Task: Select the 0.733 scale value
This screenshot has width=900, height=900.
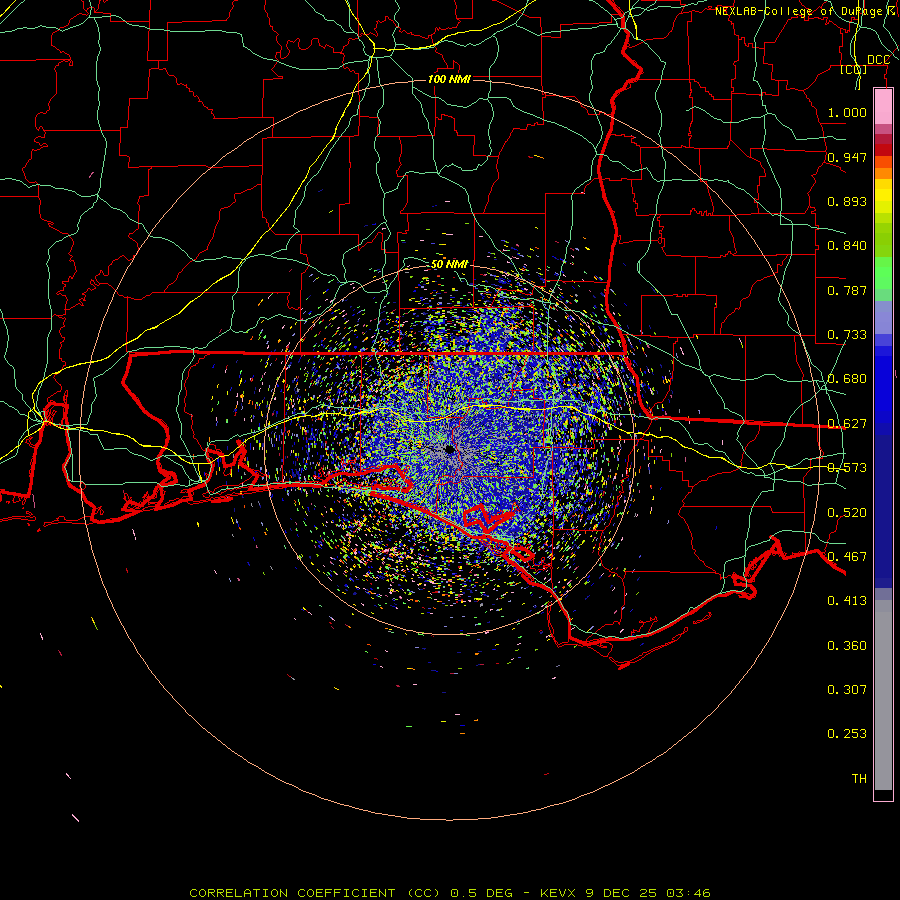Action: pos(847,335)
